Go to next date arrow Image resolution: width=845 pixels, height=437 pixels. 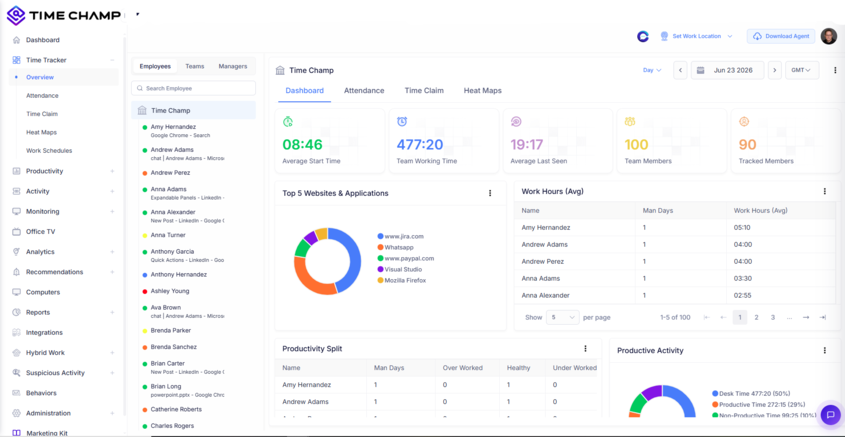tap(775, 71)
